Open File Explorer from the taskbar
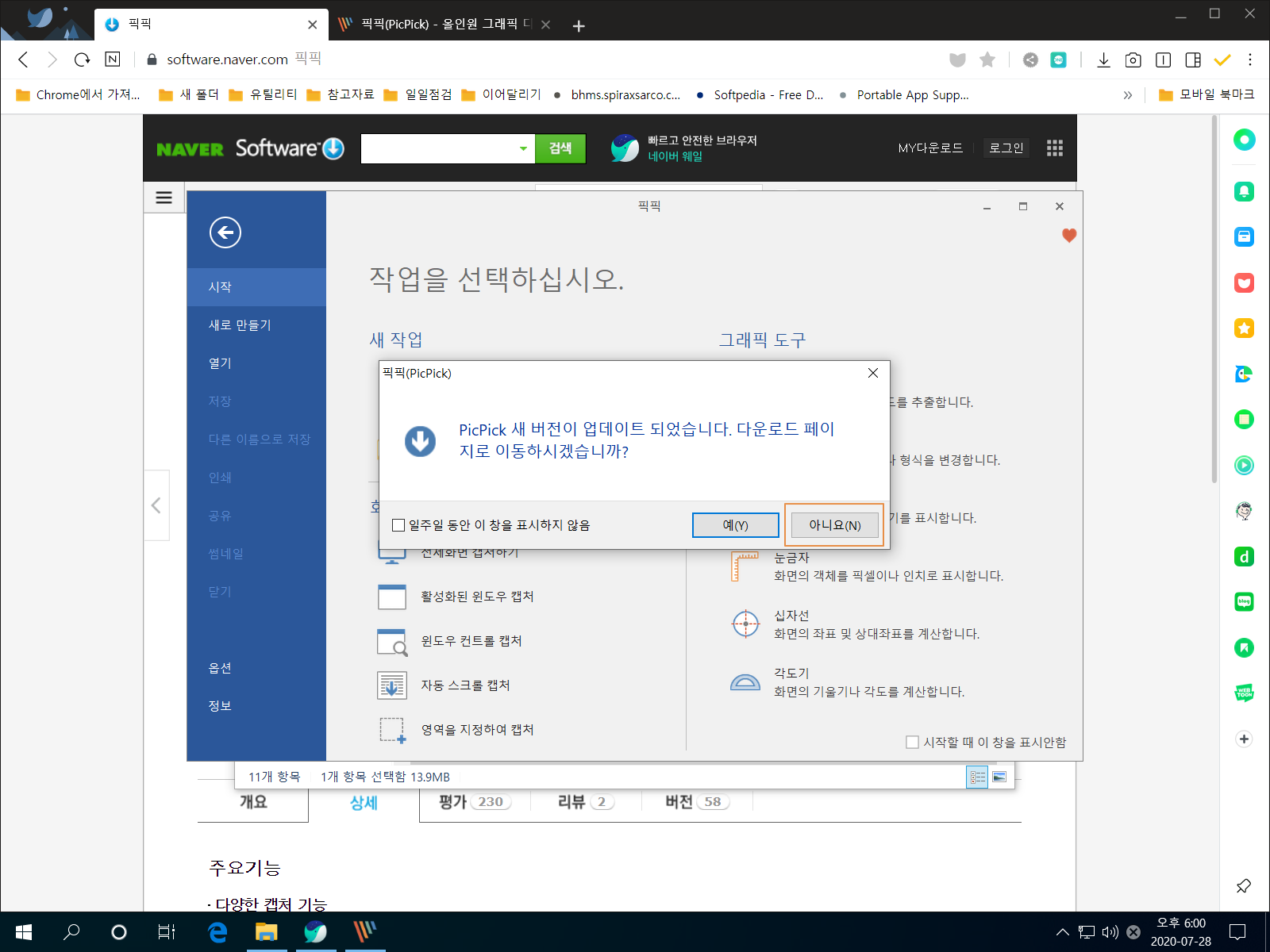Viewport: 1270px width, 952px height. point(266,931)
